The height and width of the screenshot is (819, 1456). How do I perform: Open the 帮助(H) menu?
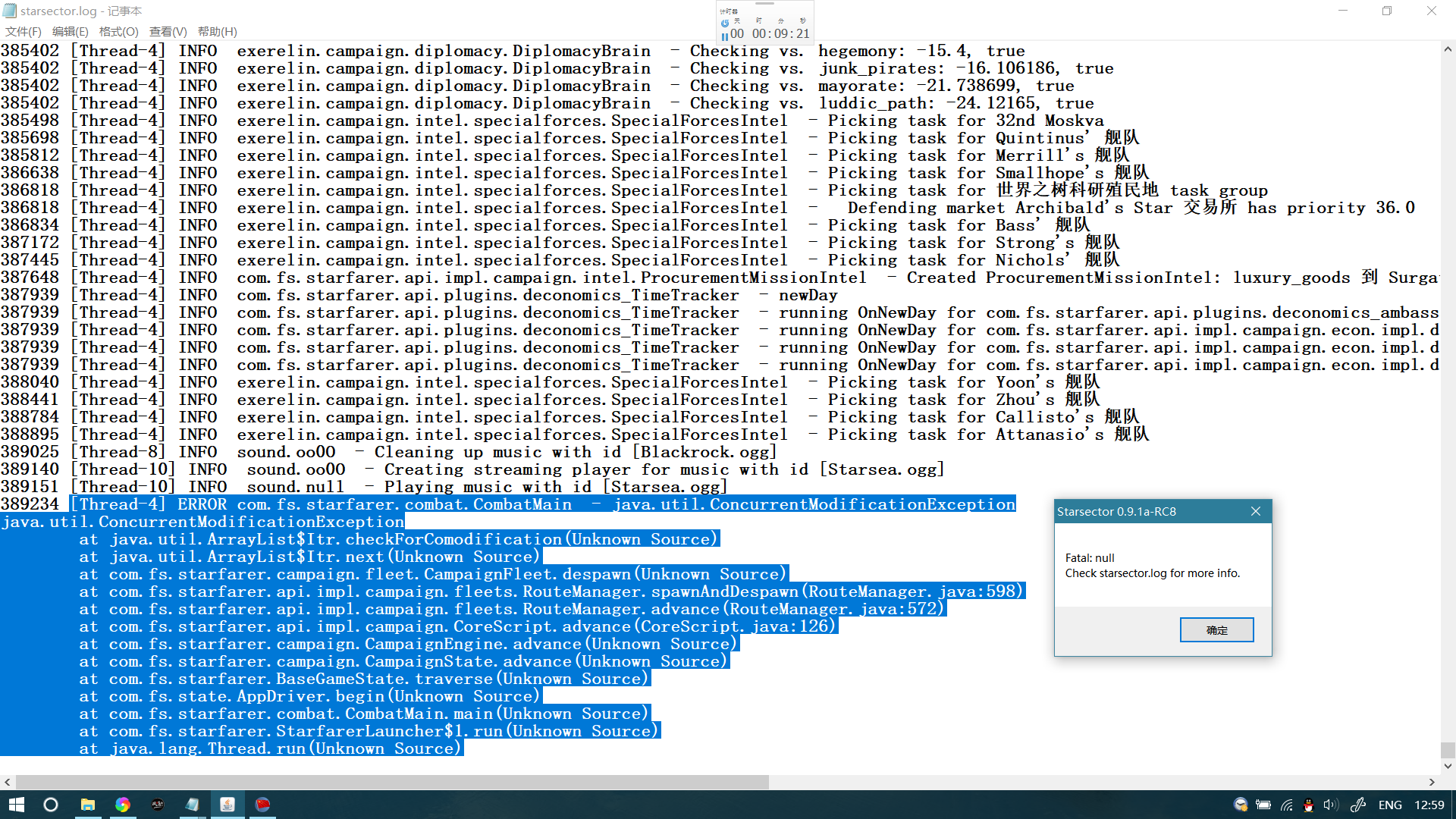tap(217, 32)
